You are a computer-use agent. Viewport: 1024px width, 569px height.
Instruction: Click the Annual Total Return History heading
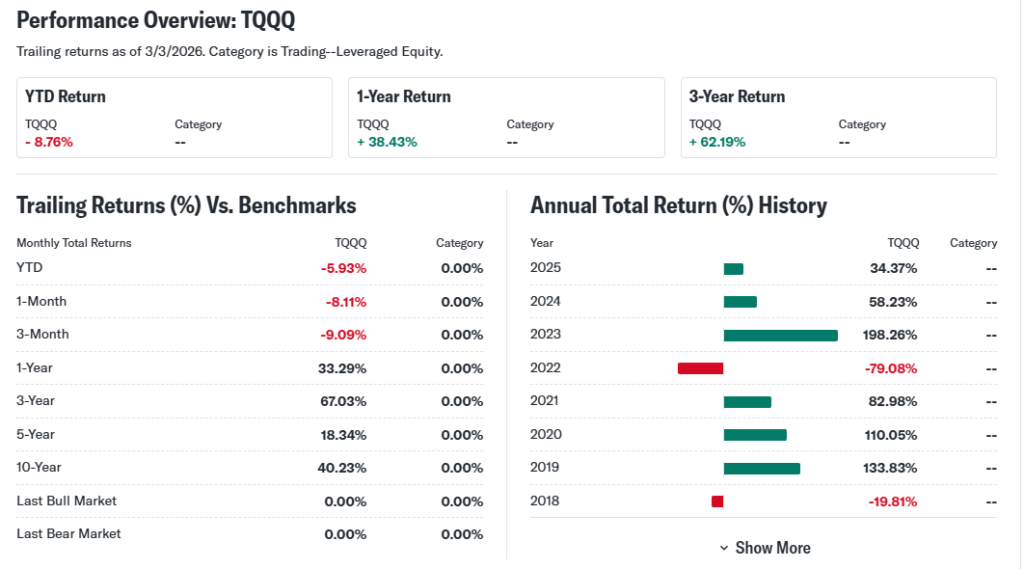coord(678,206)
